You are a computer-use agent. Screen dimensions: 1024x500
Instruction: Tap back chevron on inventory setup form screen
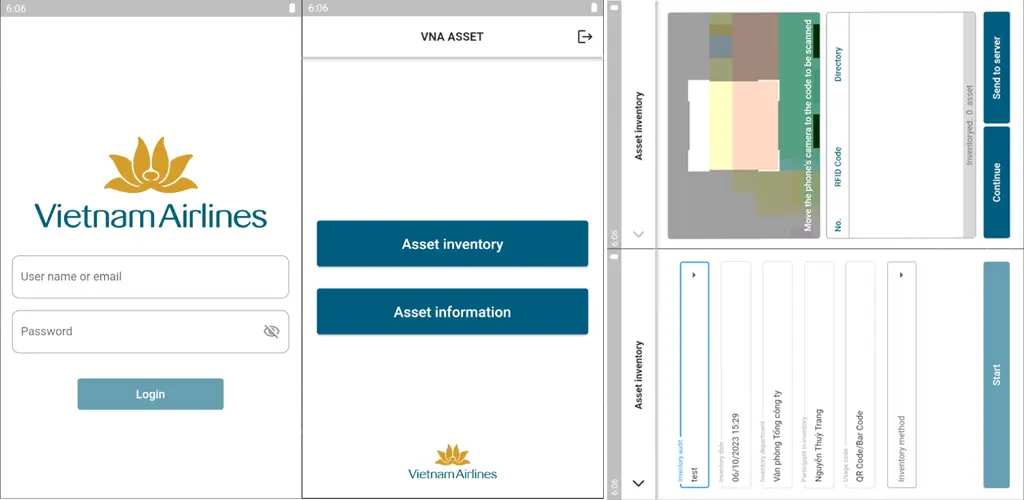[639, 484]
